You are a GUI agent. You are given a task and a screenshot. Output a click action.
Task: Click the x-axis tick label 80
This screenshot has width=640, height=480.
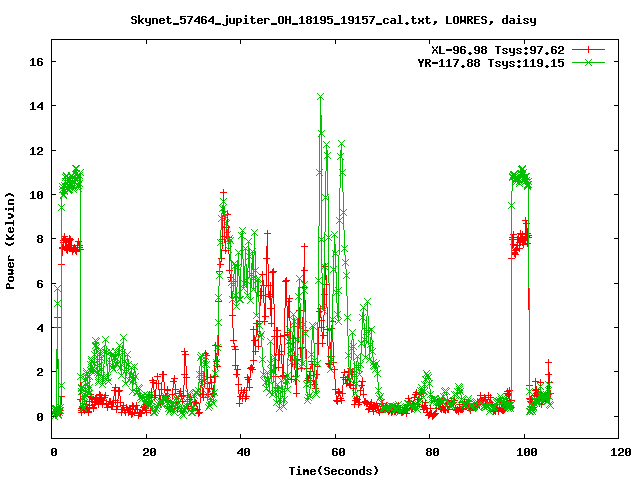(432, 452)
